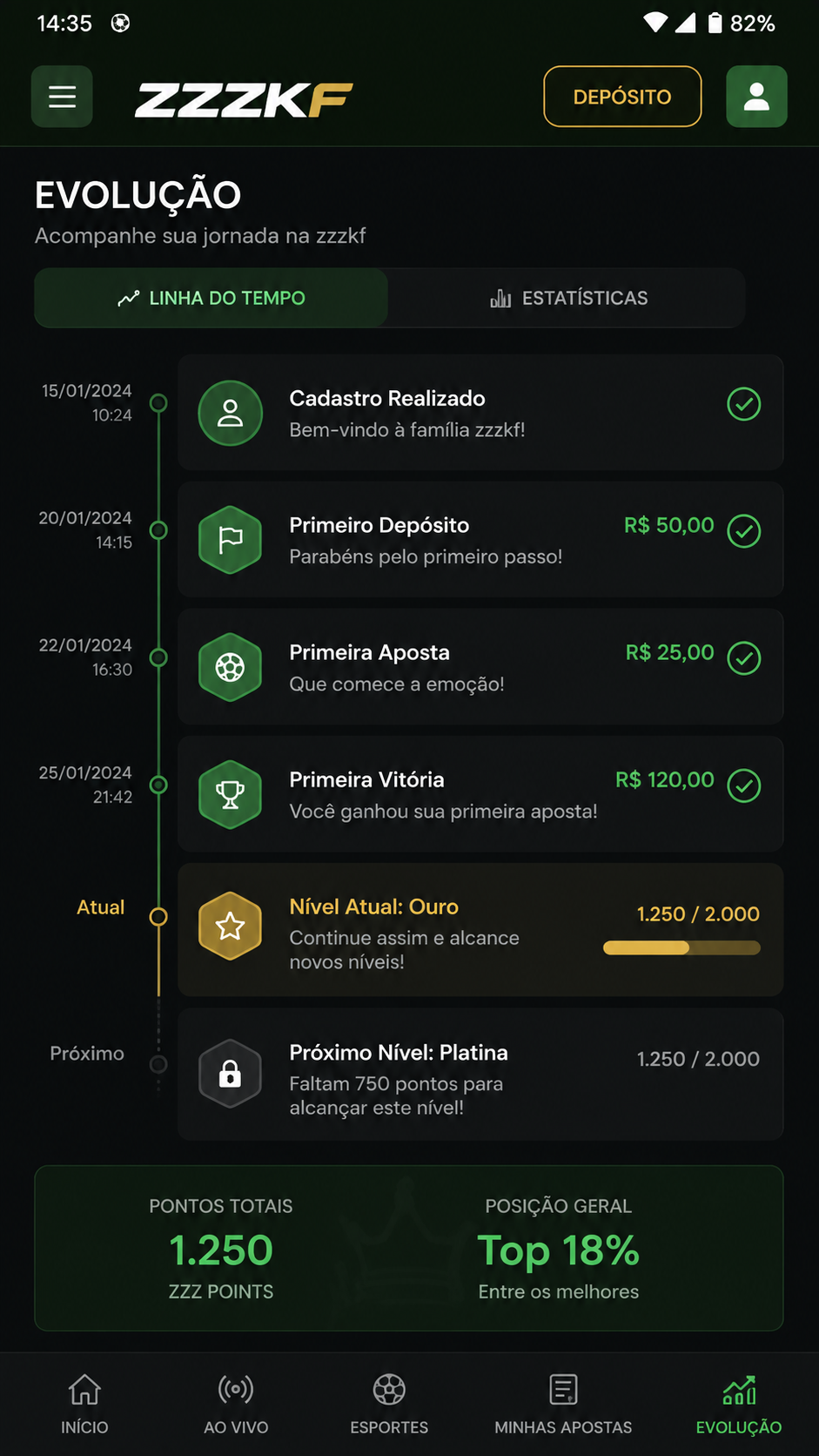Tap the Cadastro Realizado person icon

(231, 413)
